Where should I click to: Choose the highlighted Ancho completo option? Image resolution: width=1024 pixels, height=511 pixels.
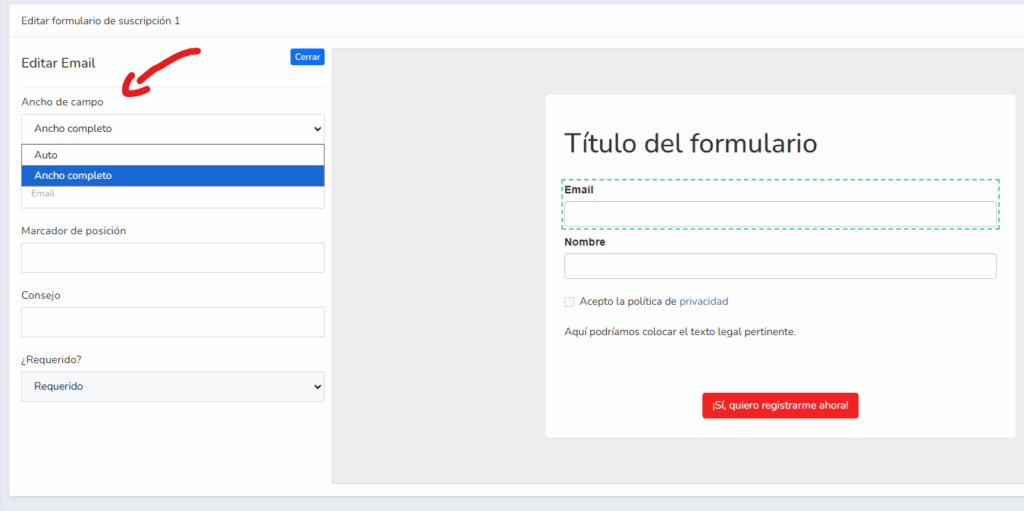pos(172,176)
